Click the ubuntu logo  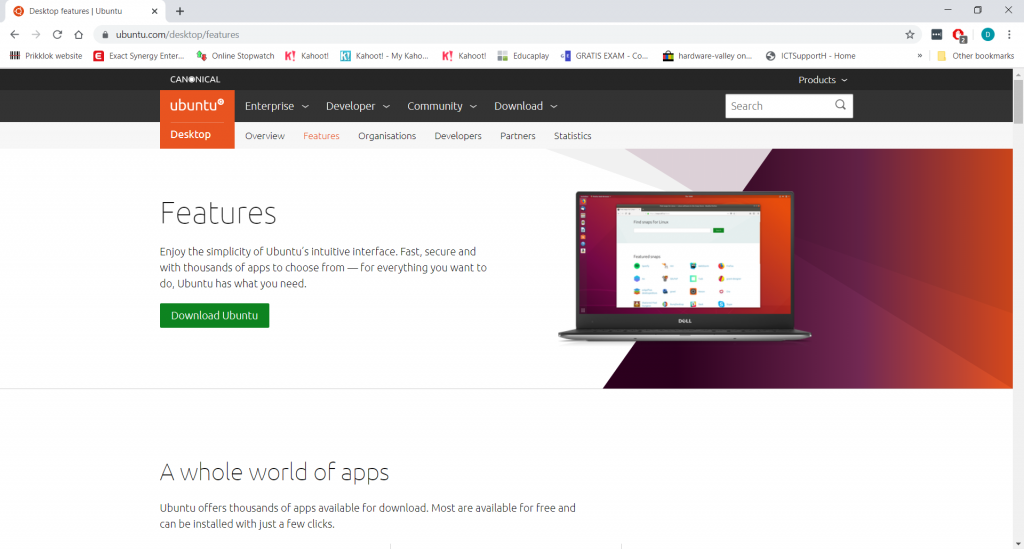pyautogui.click(x=197, y=105)
